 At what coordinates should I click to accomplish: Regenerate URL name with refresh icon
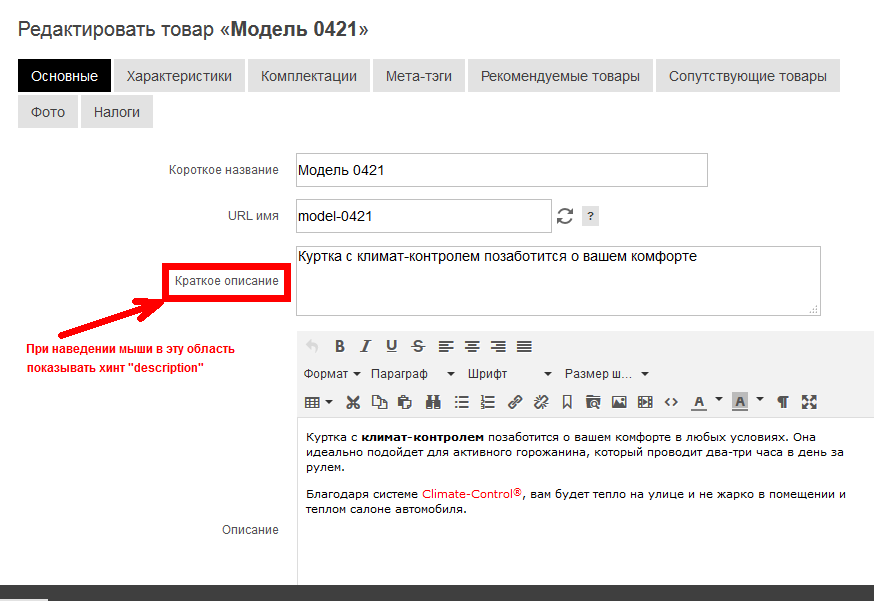point(565,216)
